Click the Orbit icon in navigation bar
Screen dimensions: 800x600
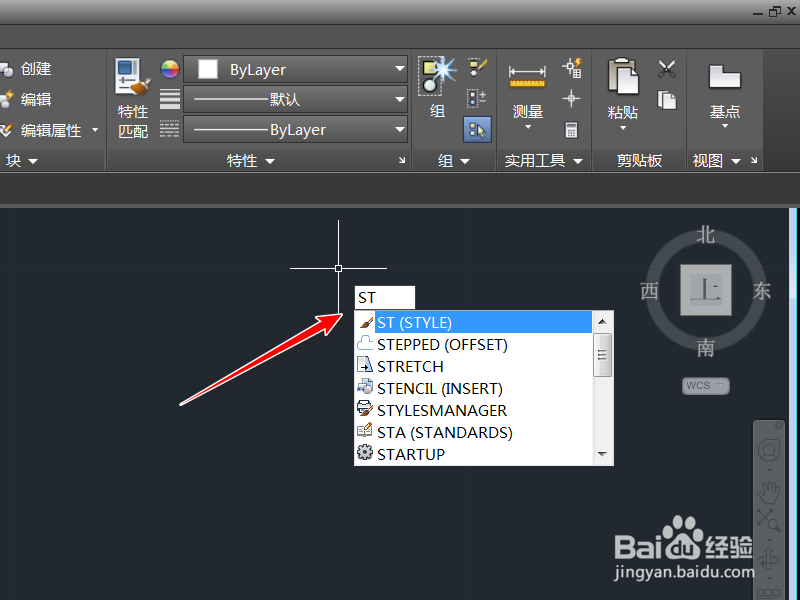(x=768, y=560)
